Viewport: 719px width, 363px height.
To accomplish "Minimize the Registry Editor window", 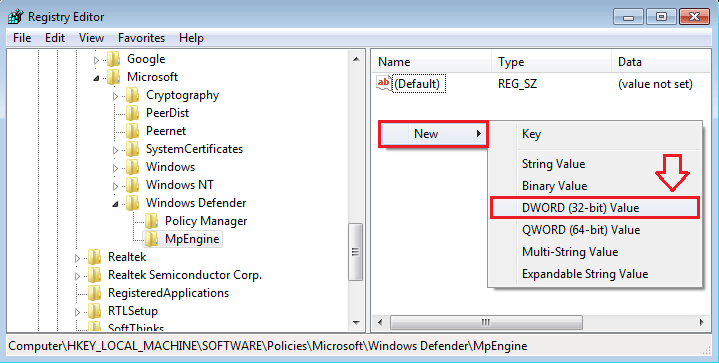I will point(628,17).
